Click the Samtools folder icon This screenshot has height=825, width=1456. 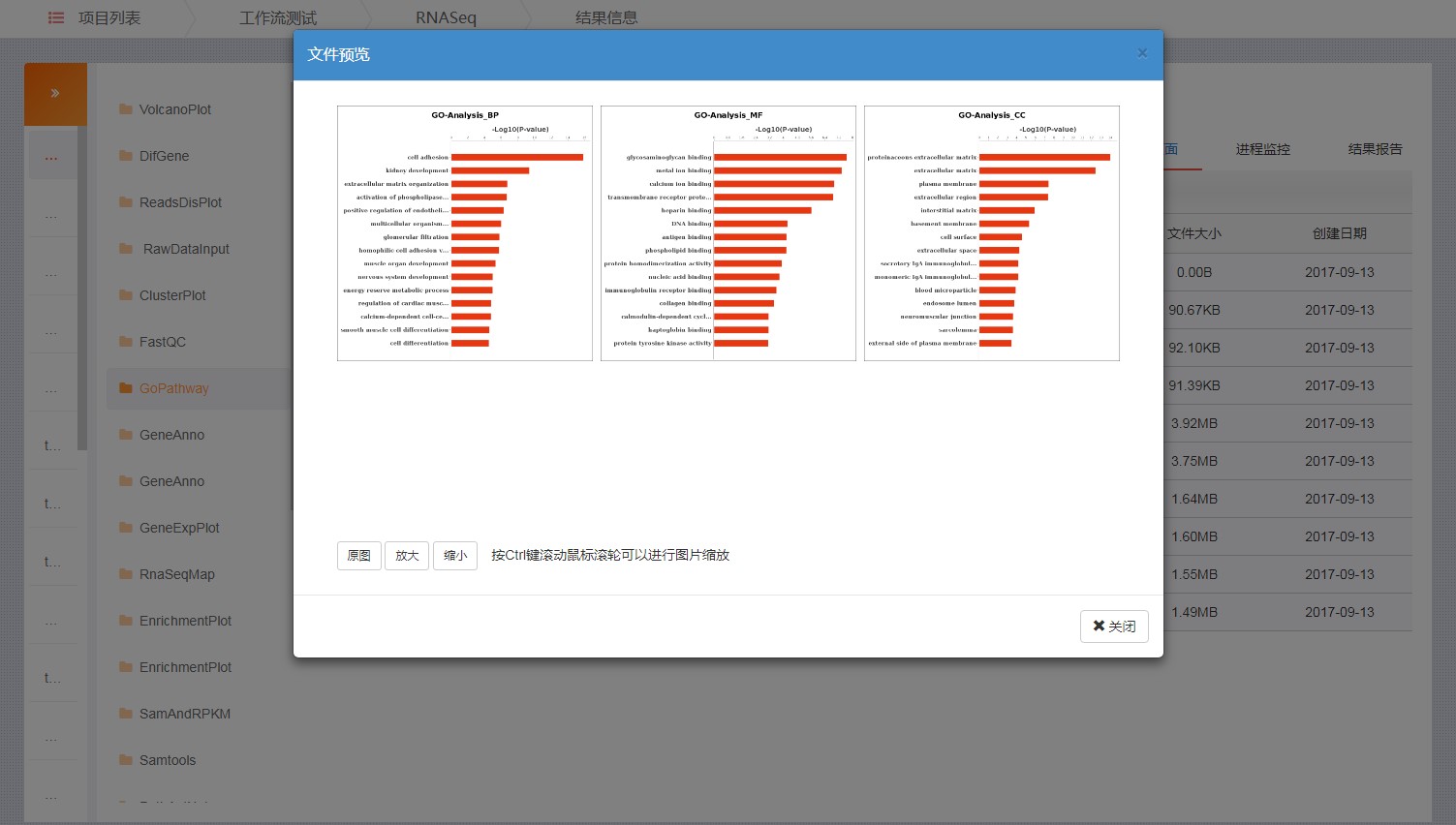126,760
